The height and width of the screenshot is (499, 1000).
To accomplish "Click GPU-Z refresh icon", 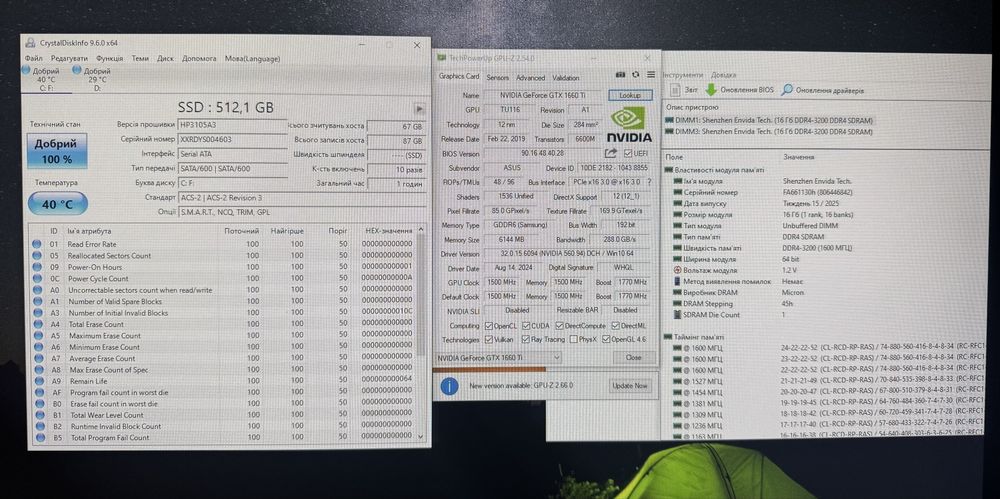I will (635, 75).
